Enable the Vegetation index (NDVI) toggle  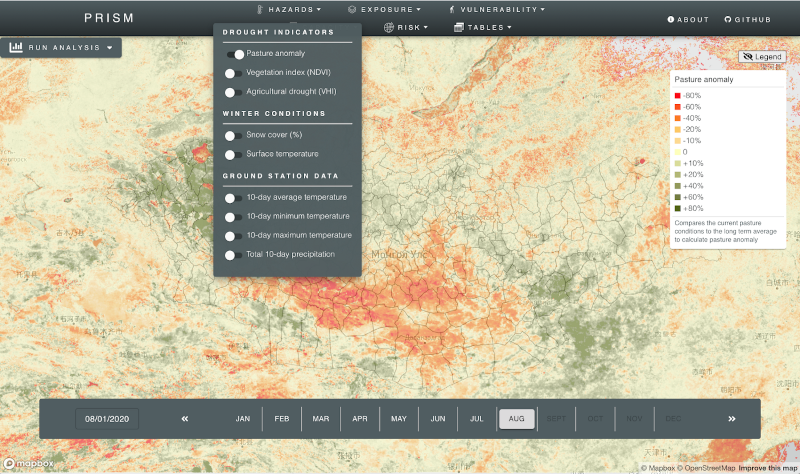pos(233,73)
